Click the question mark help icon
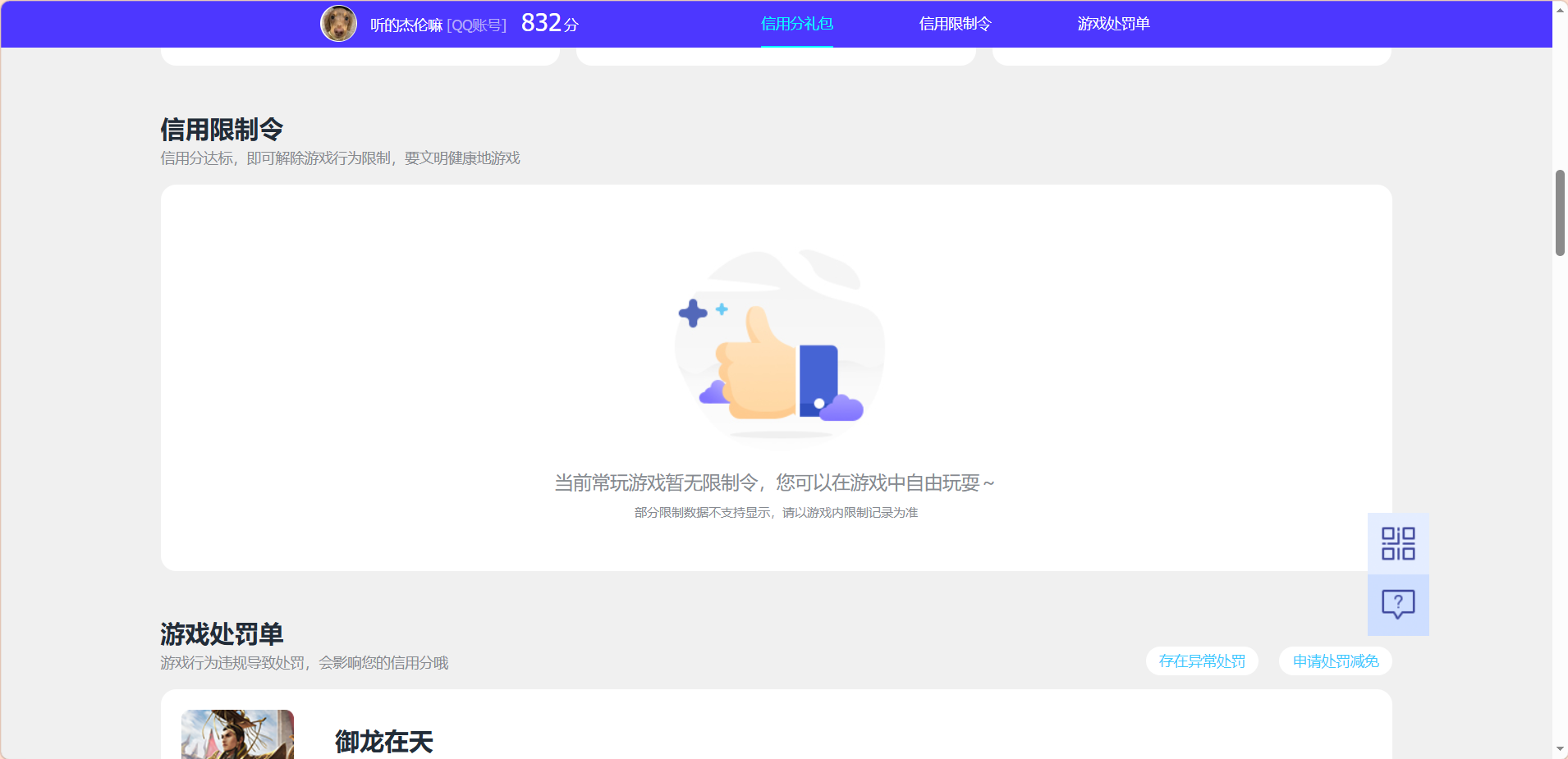Screen dimensions: 1568x759 1396,605
